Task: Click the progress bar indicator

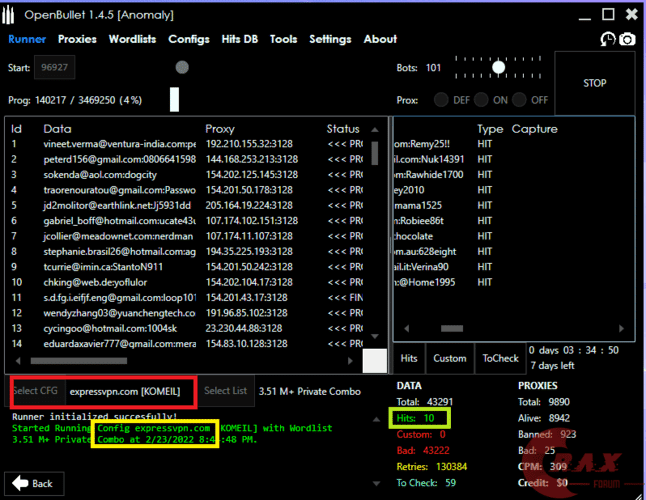Action: 174,99
